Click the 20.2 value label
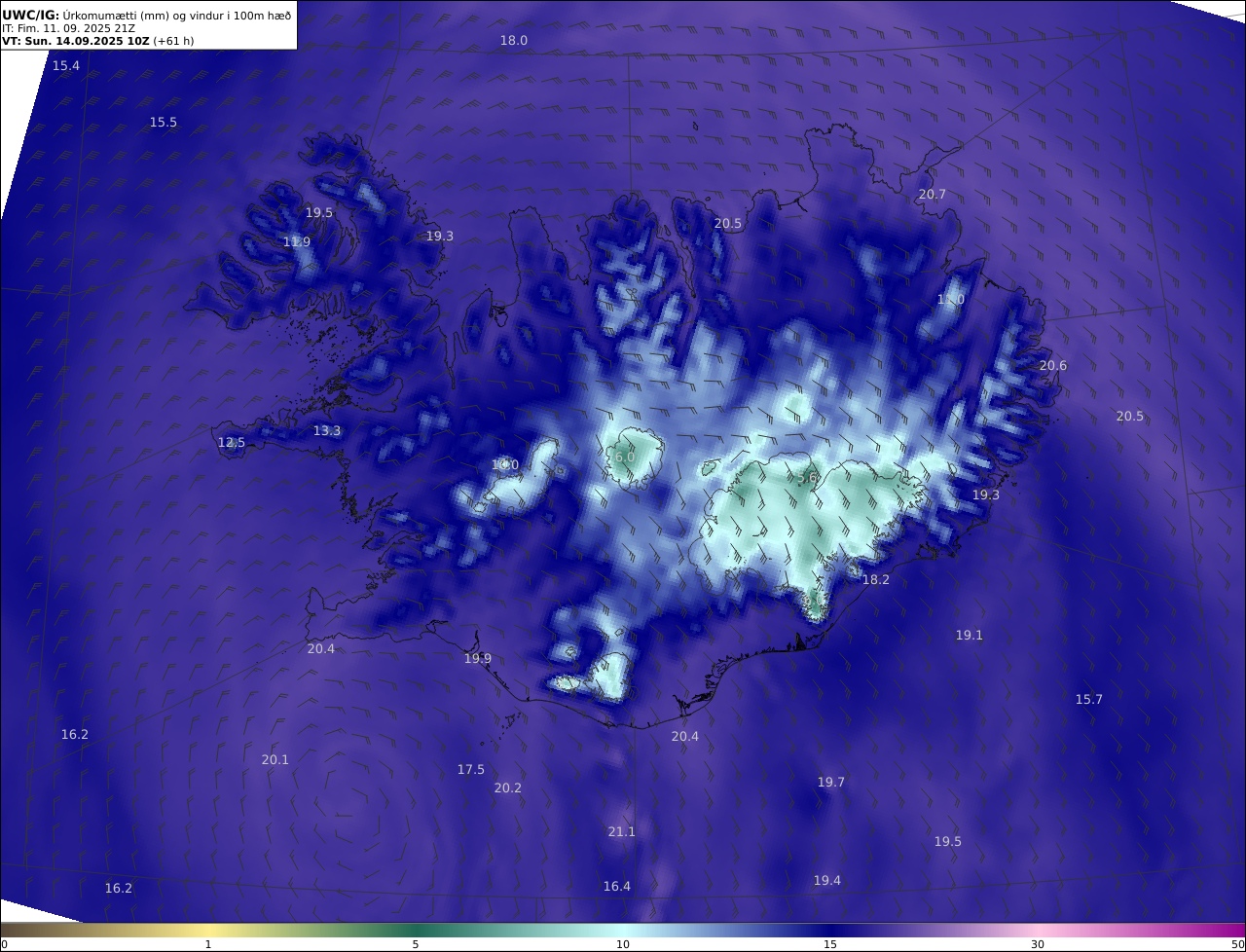This screenshot has width=1246, height=952. click(x=508, y=787)
